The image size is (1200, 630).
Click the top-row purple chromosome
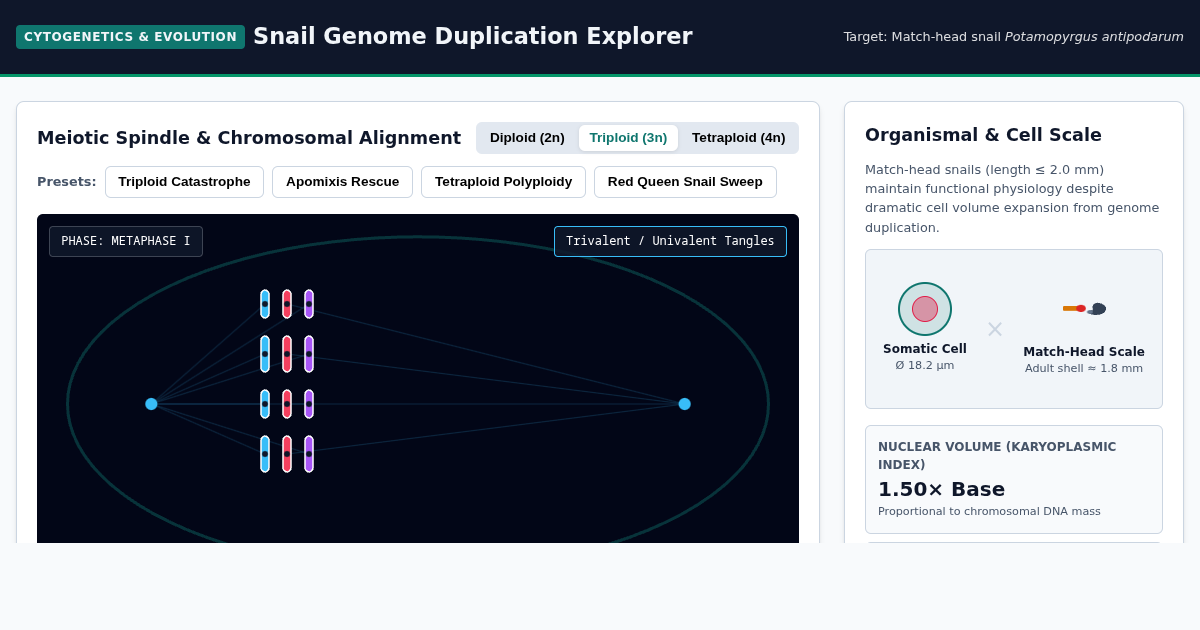tap(309, 304)
